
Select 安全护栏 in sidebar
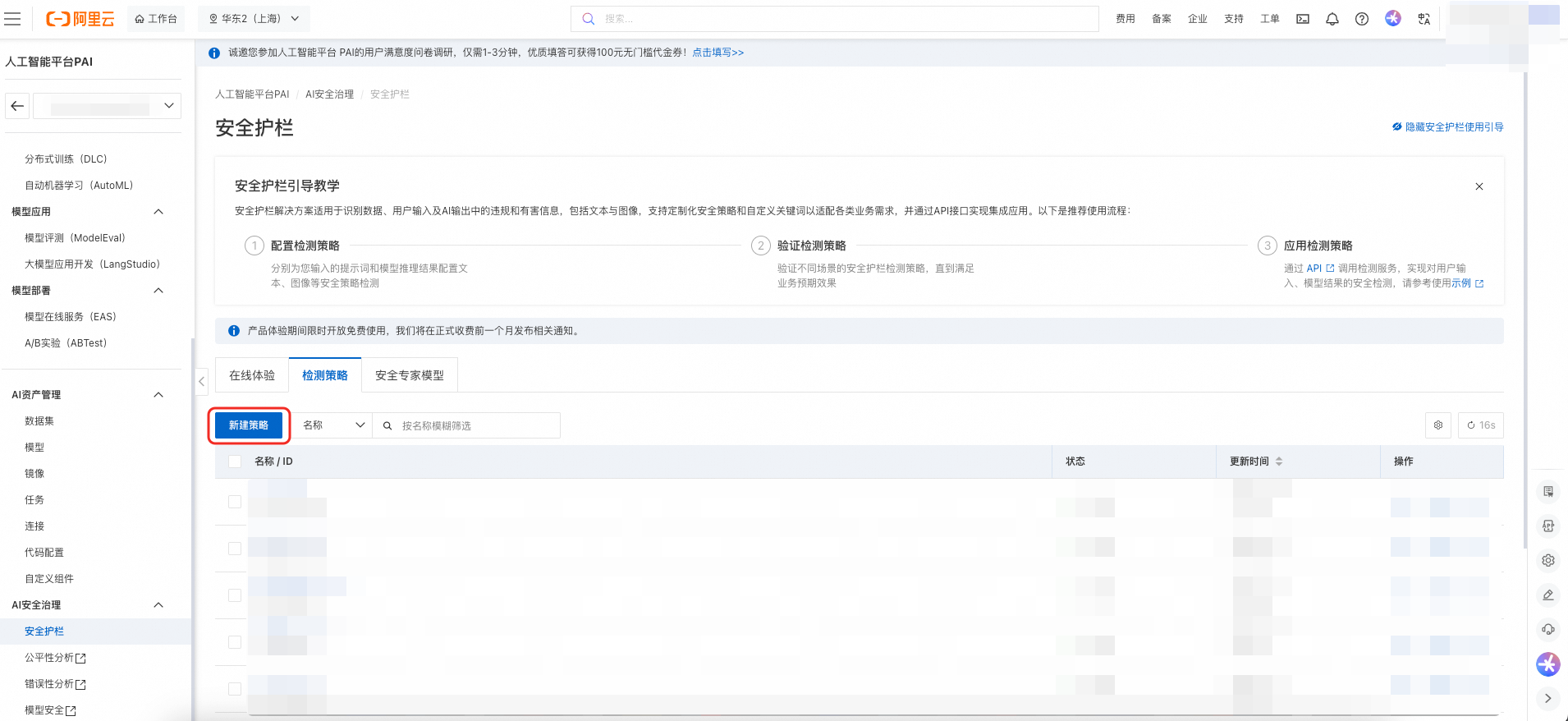(x=44, y=631)
